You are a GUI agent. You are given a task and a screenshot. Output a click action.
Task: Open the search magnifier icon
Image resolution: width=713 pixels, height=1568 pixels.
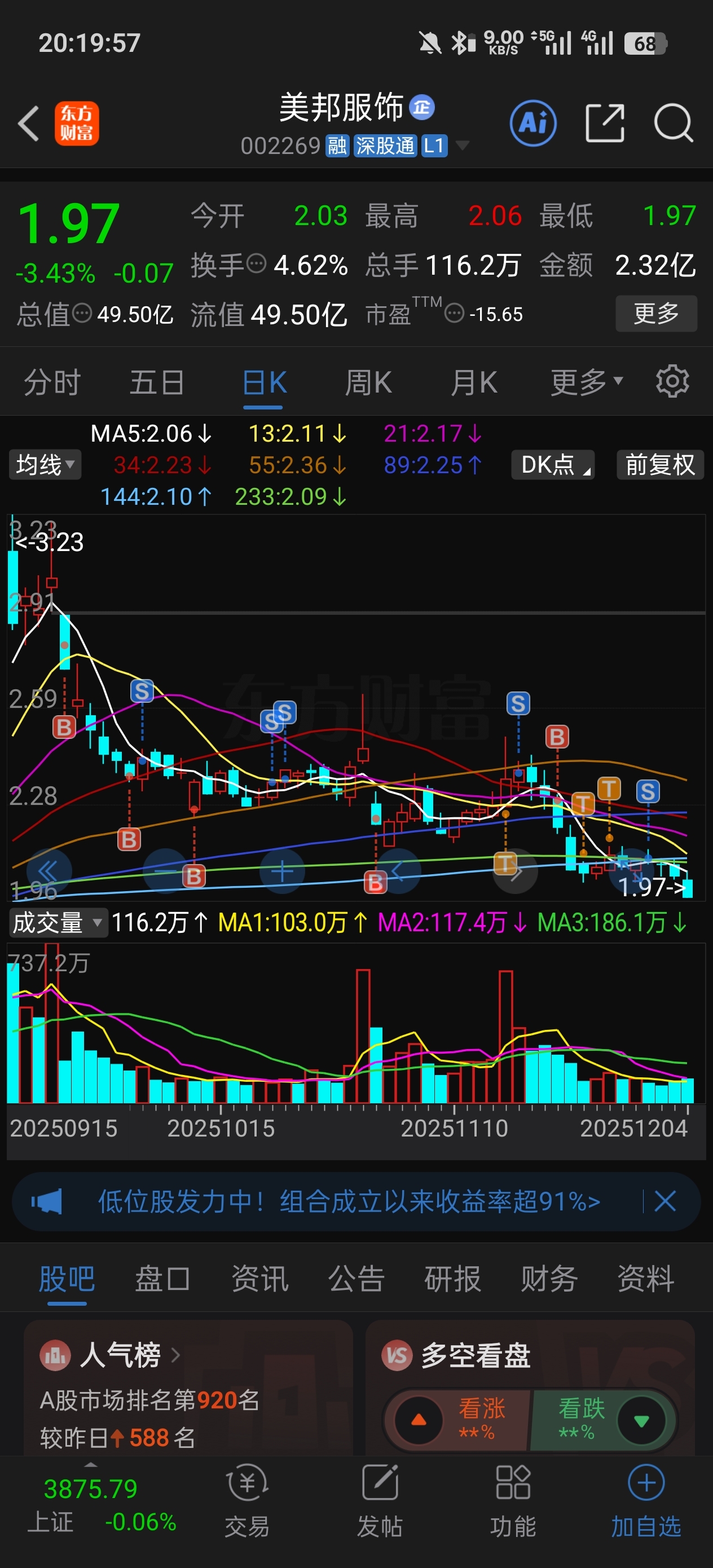(x=674, y=123)
